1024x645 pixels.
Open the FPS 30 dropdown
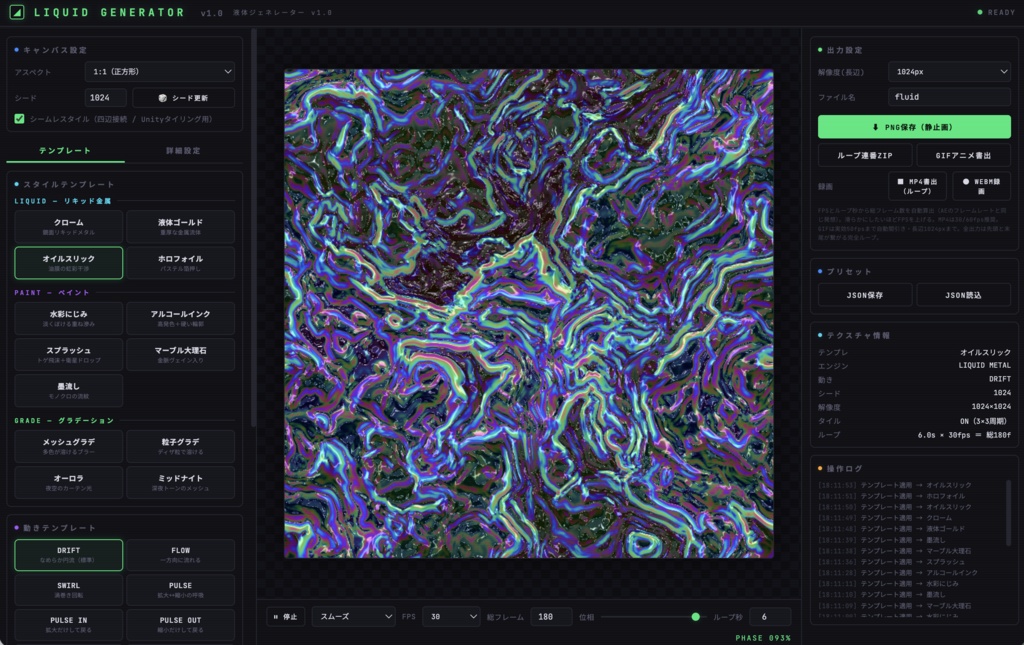pyautogui.click(x=451, y=617)
